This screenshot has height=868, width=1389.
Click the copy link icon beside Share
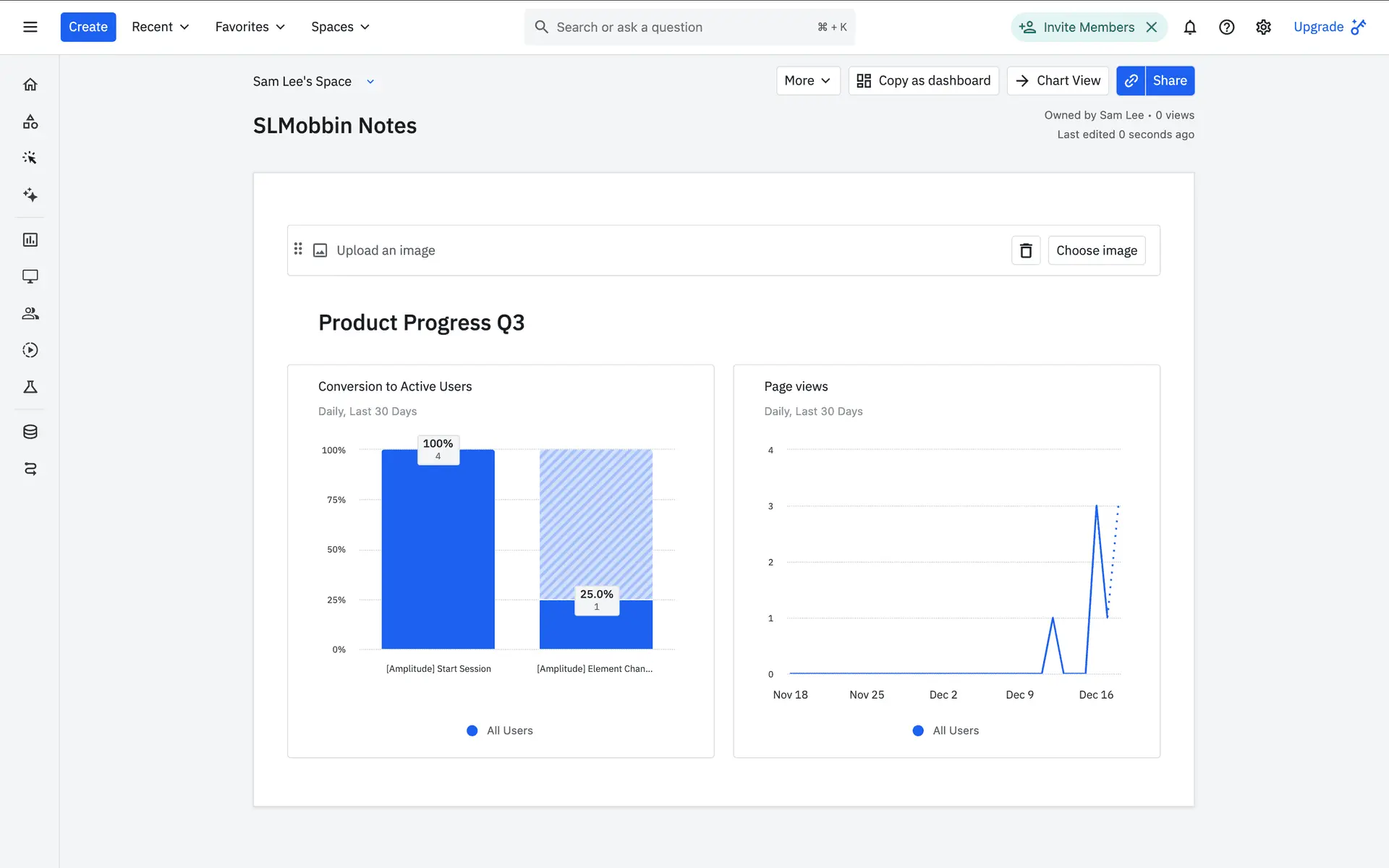1131,81
